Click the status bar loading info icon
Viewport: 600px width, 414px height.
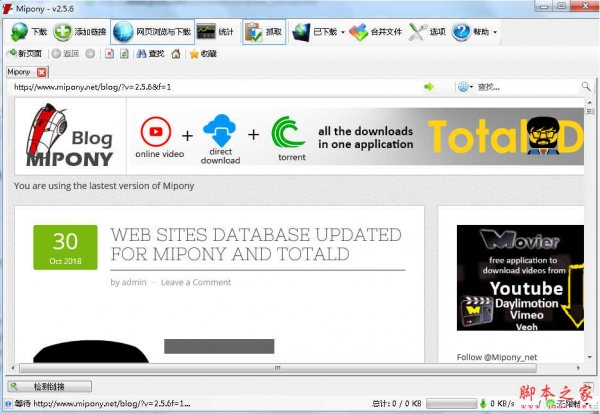tap(8, 404)
